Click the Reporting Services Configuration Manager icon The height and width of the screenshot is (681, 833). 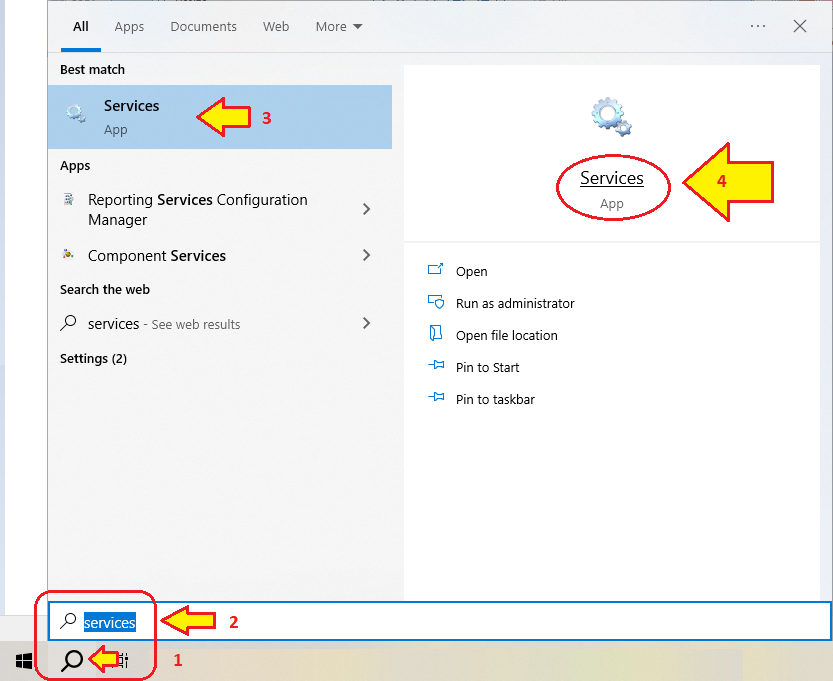pyautogui.click(x=69, y=199)
